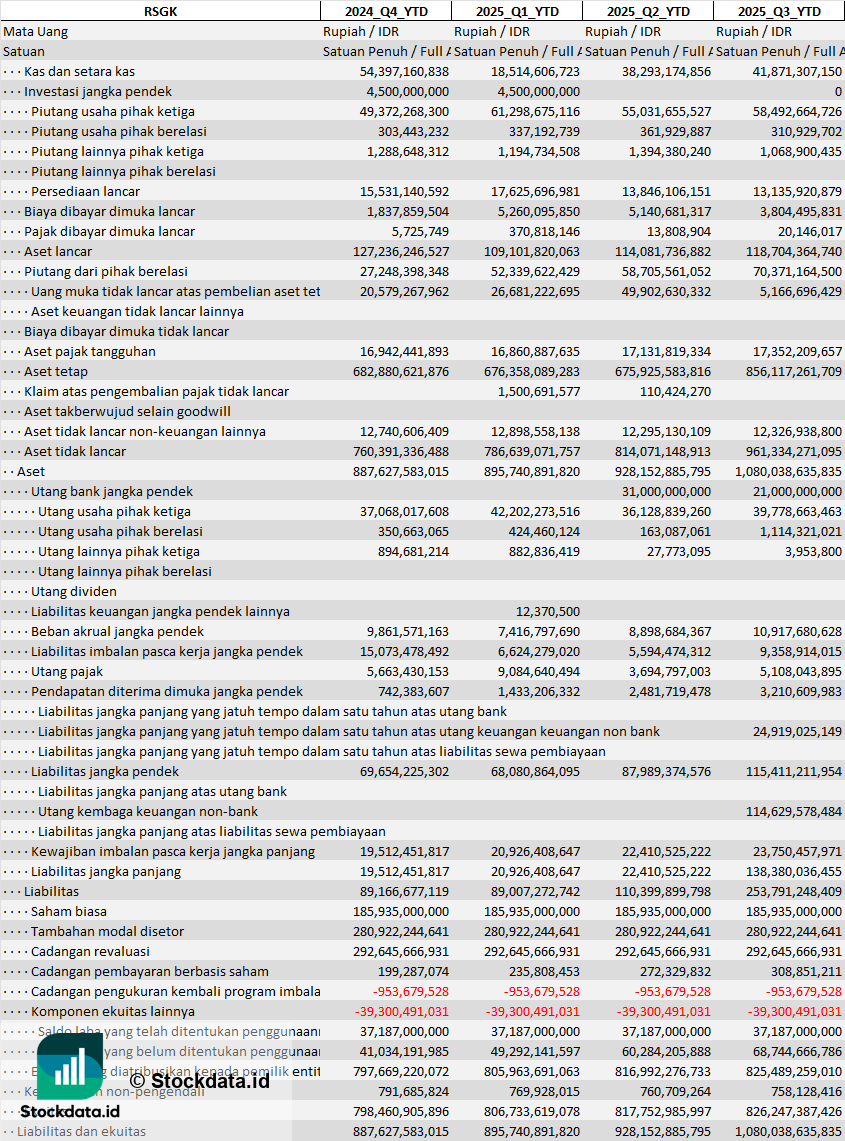Select red value -953,679,528 under 2024_Q4_YTD

(411, 992)
